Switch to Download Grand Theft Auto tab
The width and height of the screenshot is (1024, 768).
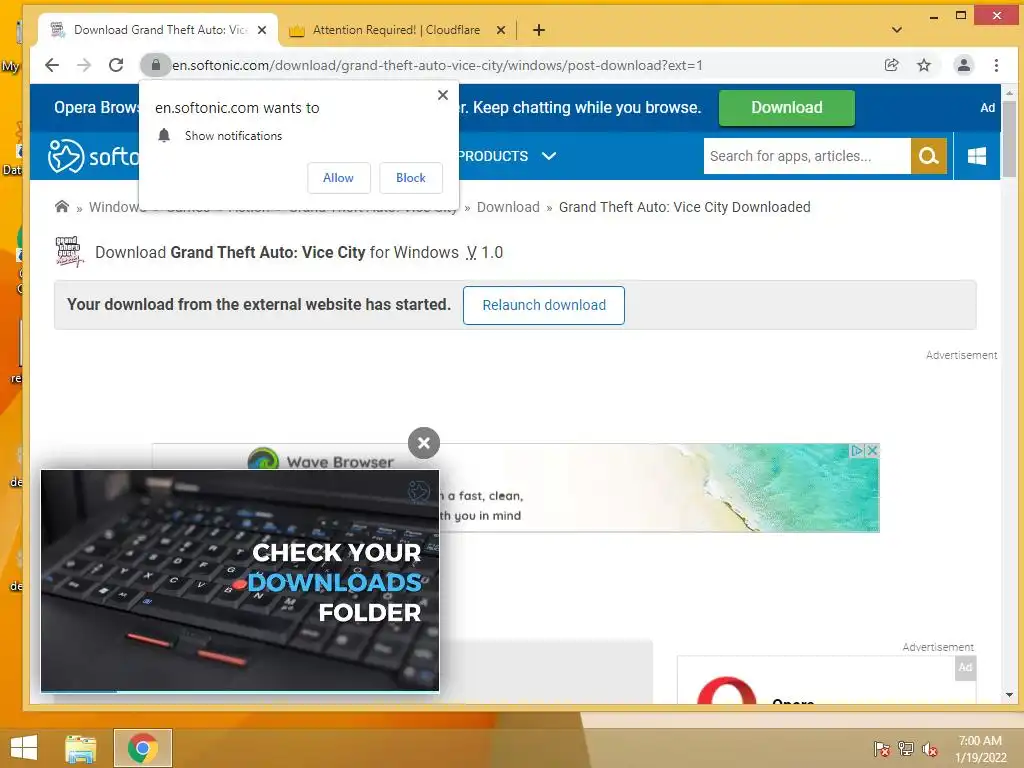click(x=159, y=30)
